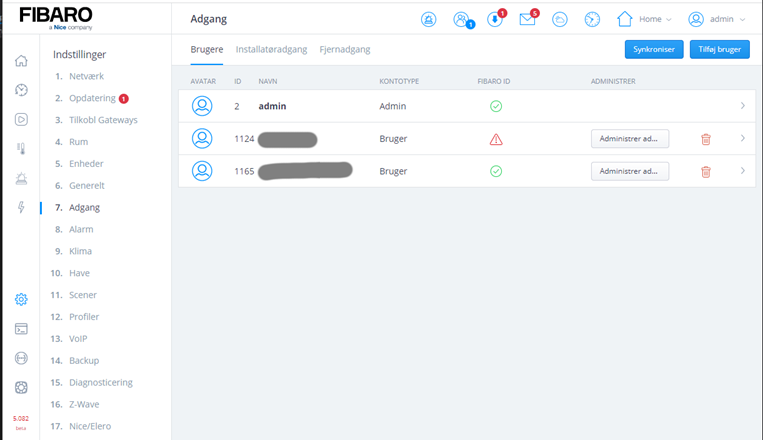Screen dimensions: 763x440
Task: Click the home dashboard icon in left sidebar
Action: (x=21, y=61)
